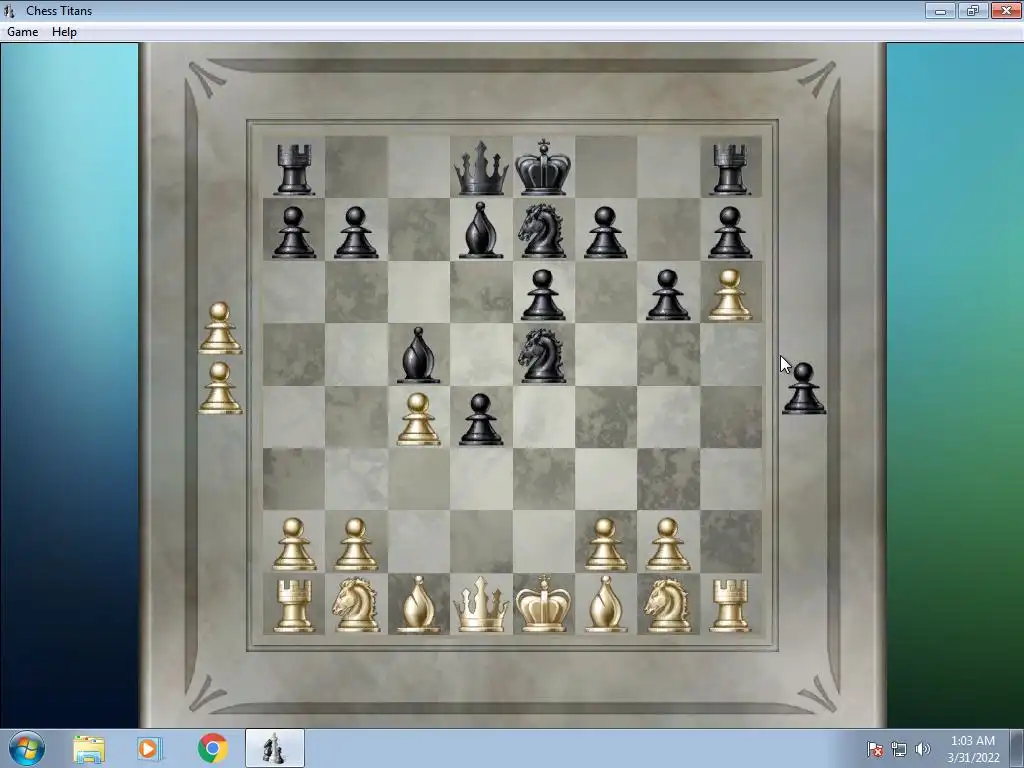Select the white pawn on h6
1024x768 pixels.
click(730, 295)
